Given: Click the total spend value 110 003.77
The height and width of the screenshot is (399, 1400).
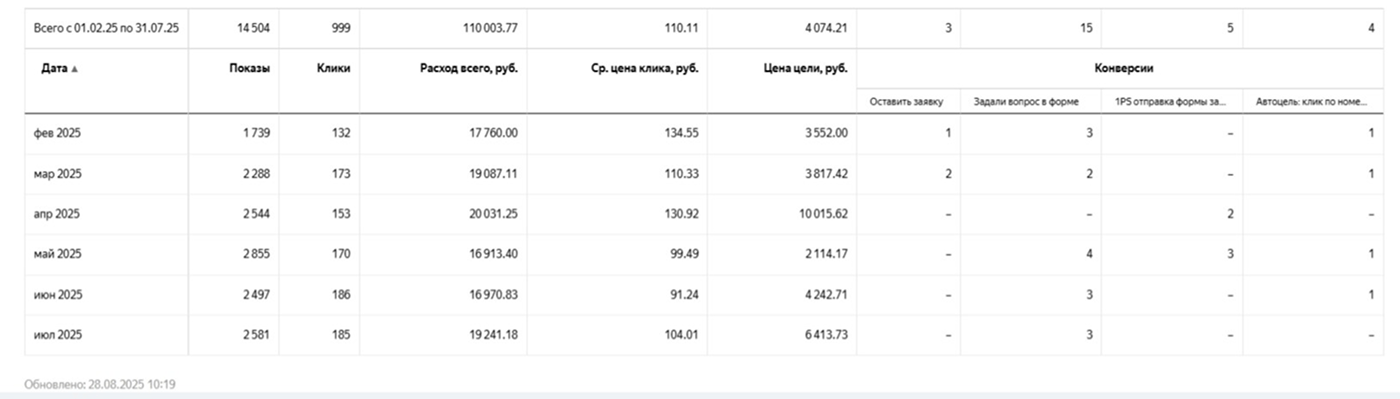Looking at the screenshot, I should pyautogui.click(x=489, y=28).
